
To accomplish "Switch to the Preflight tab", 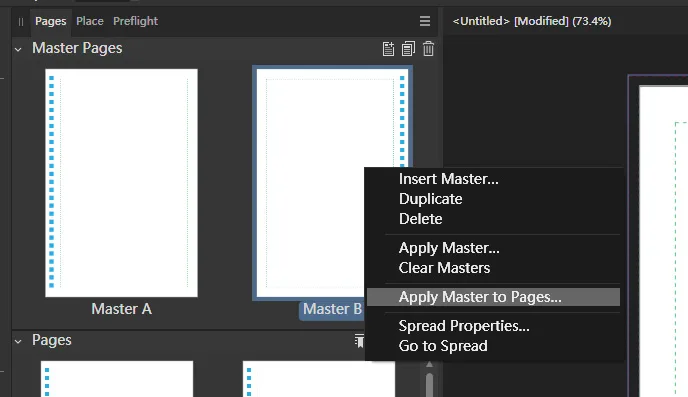I will point(135,21).
